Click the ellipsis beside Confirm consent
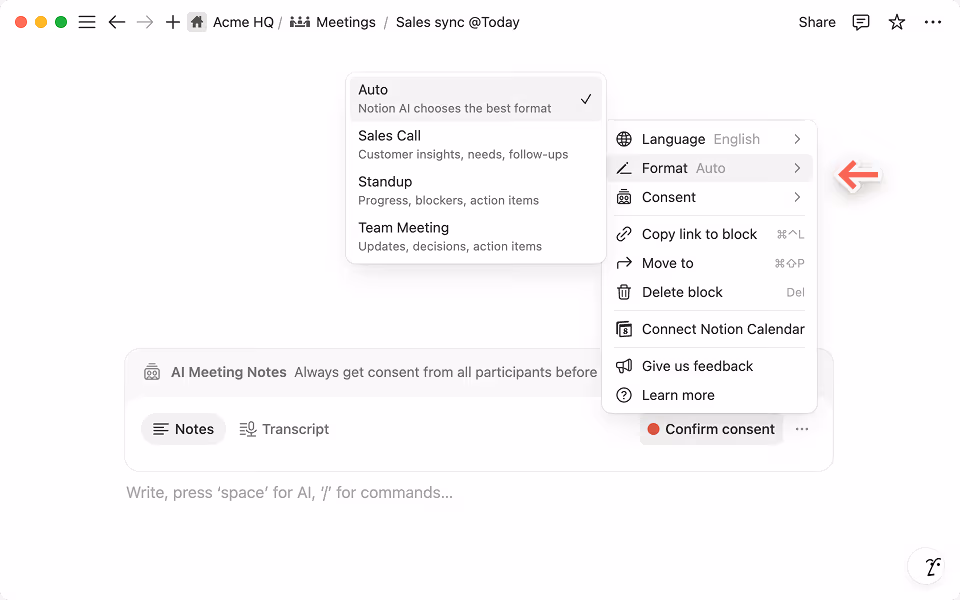 pyautogui.click(x=800, y=428)
